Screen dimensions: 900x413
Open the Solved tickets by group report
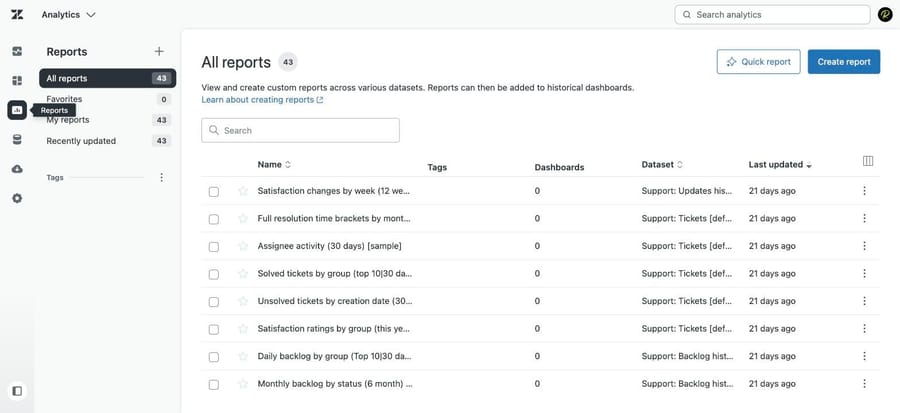[x=335, y=274]
